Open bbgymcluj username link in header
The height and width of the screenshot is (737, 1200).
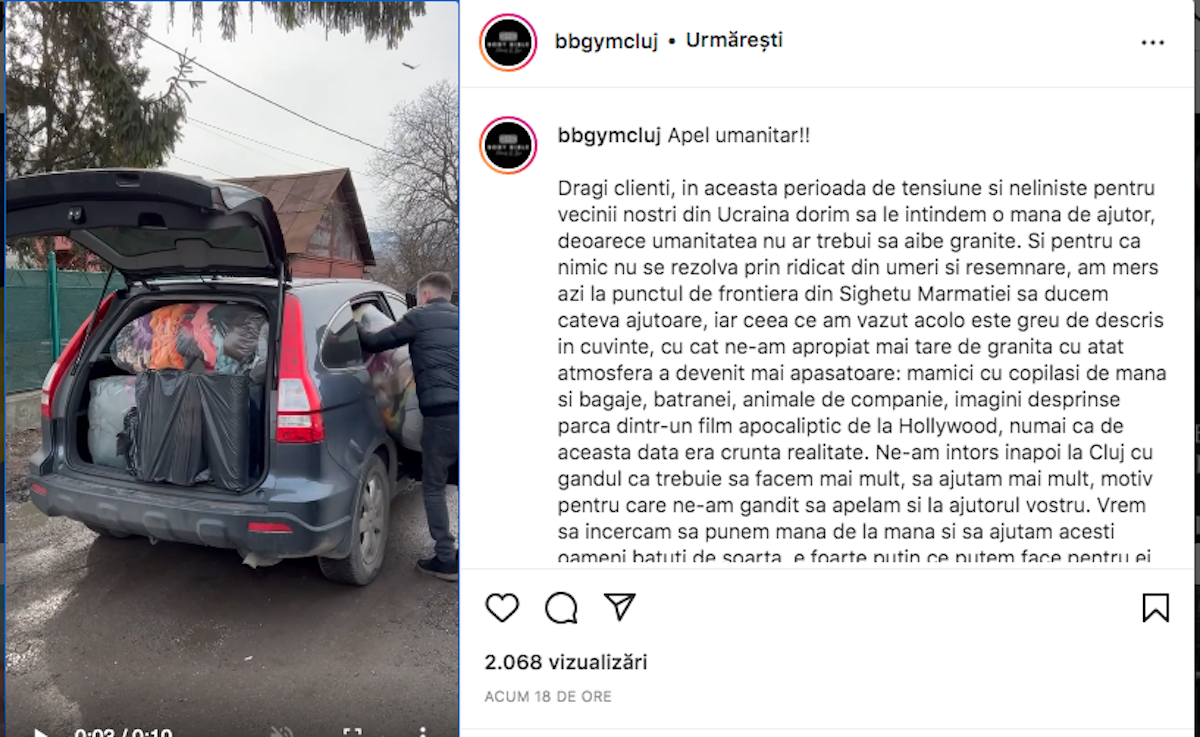[606, 41]
